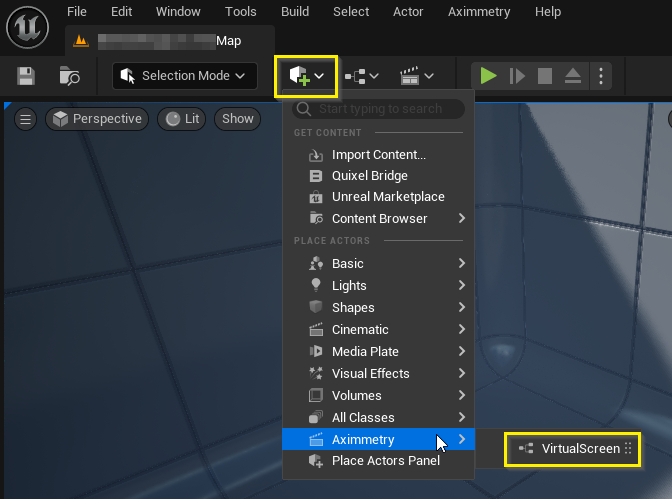Open the Window menu
This screenshot has height=499, width=672.
click(x=178, y=12)
